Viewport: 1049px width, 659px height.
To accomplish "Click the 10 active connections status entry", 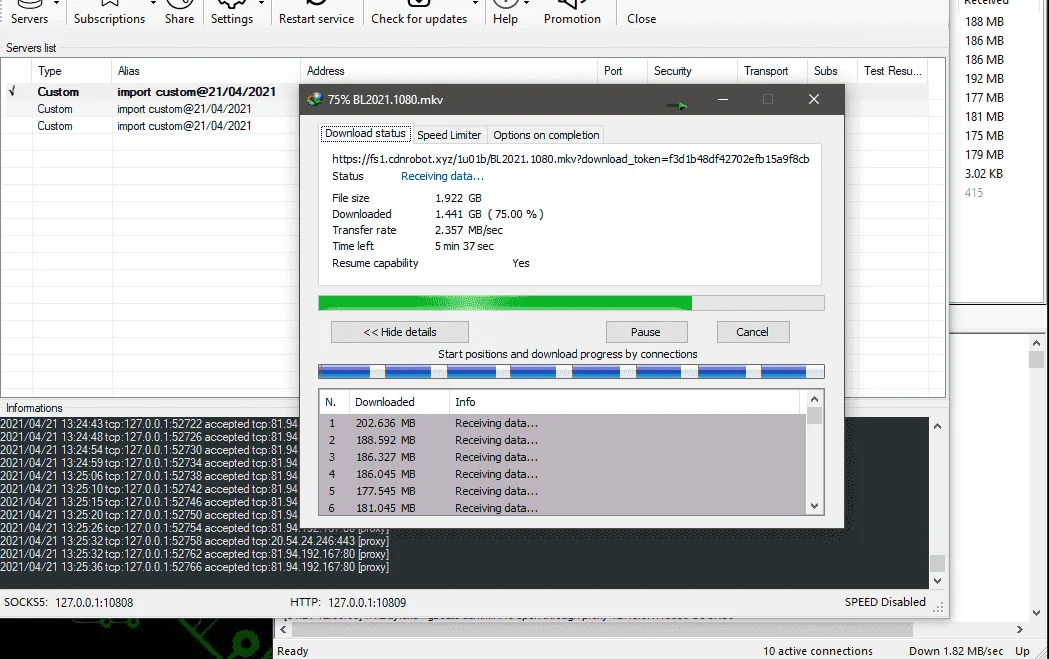I will [x=818, y=651].
